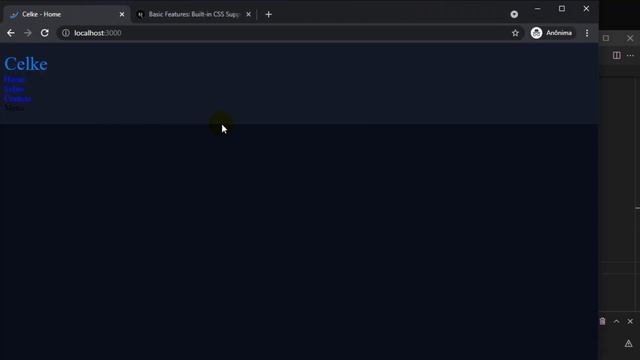Screen dimensions: 640x360
Task: Click the split editor icon in the background window
Action: [617, 55]
